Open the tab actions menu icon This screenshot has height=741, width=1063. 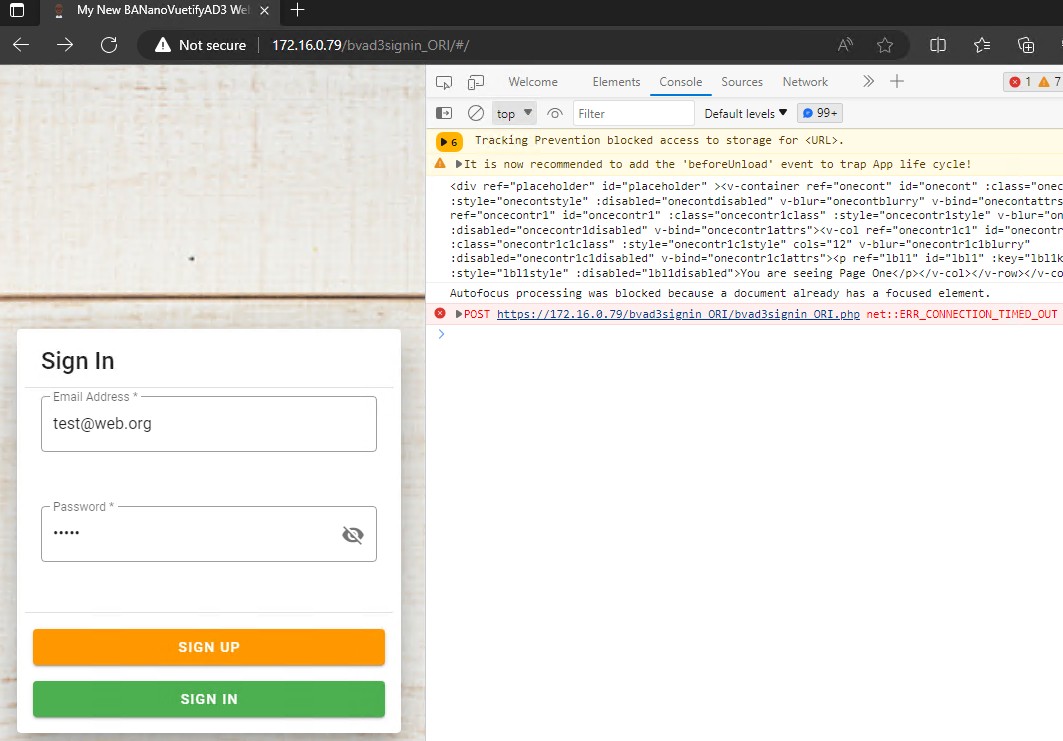[17, 10]
